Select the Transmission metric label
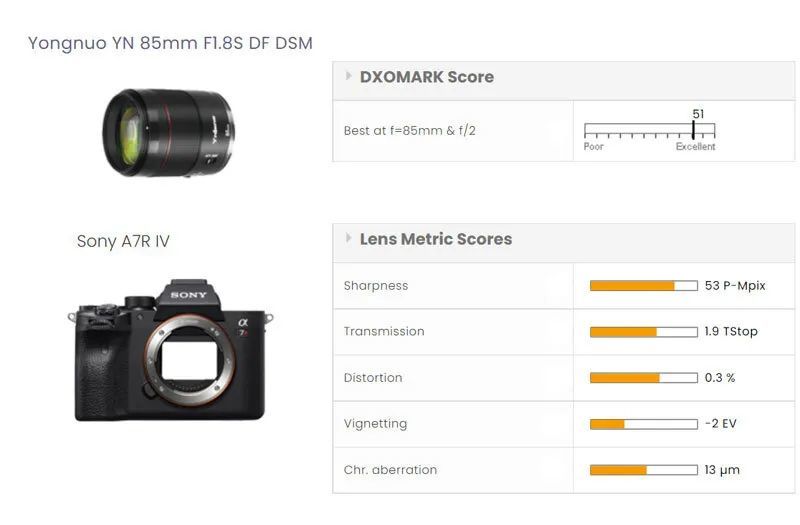 click(384, 332)
